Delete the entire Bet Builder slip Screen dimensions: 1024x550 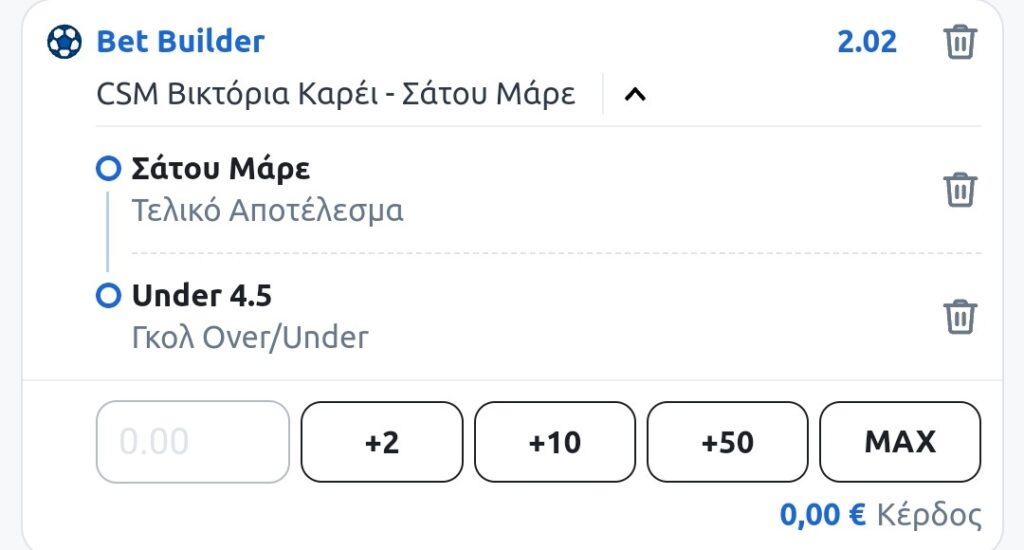960,43
